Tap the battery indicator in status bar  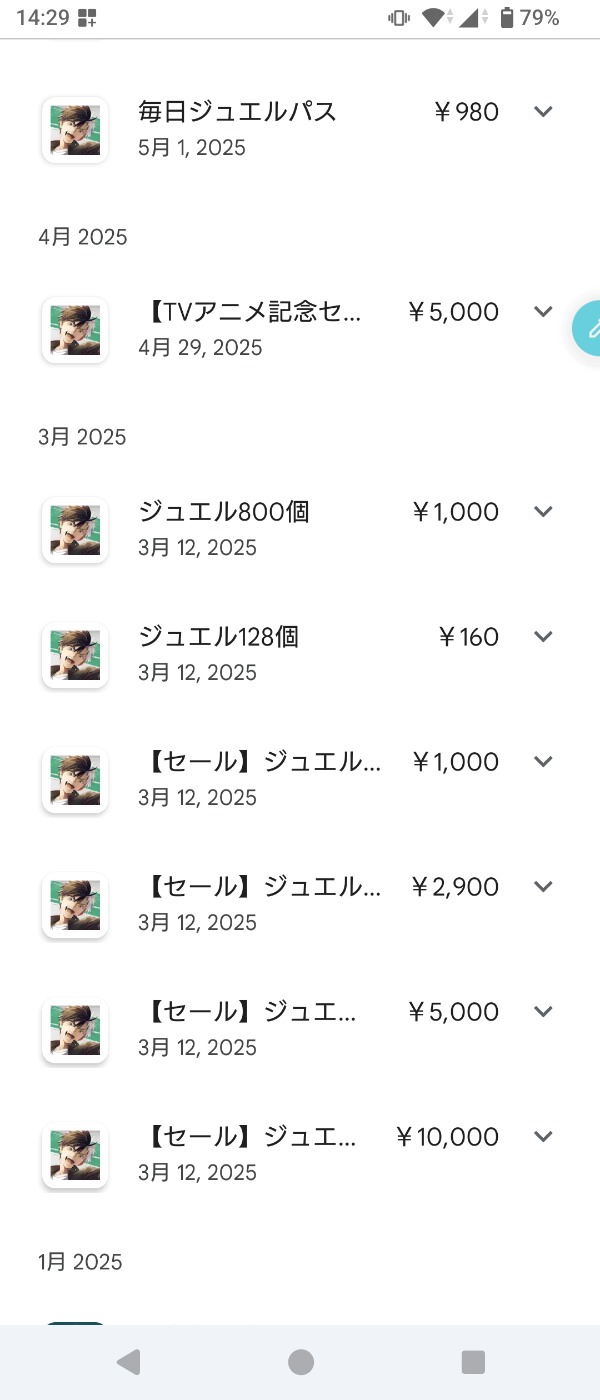pyautogui.click(x=507, y=18)
